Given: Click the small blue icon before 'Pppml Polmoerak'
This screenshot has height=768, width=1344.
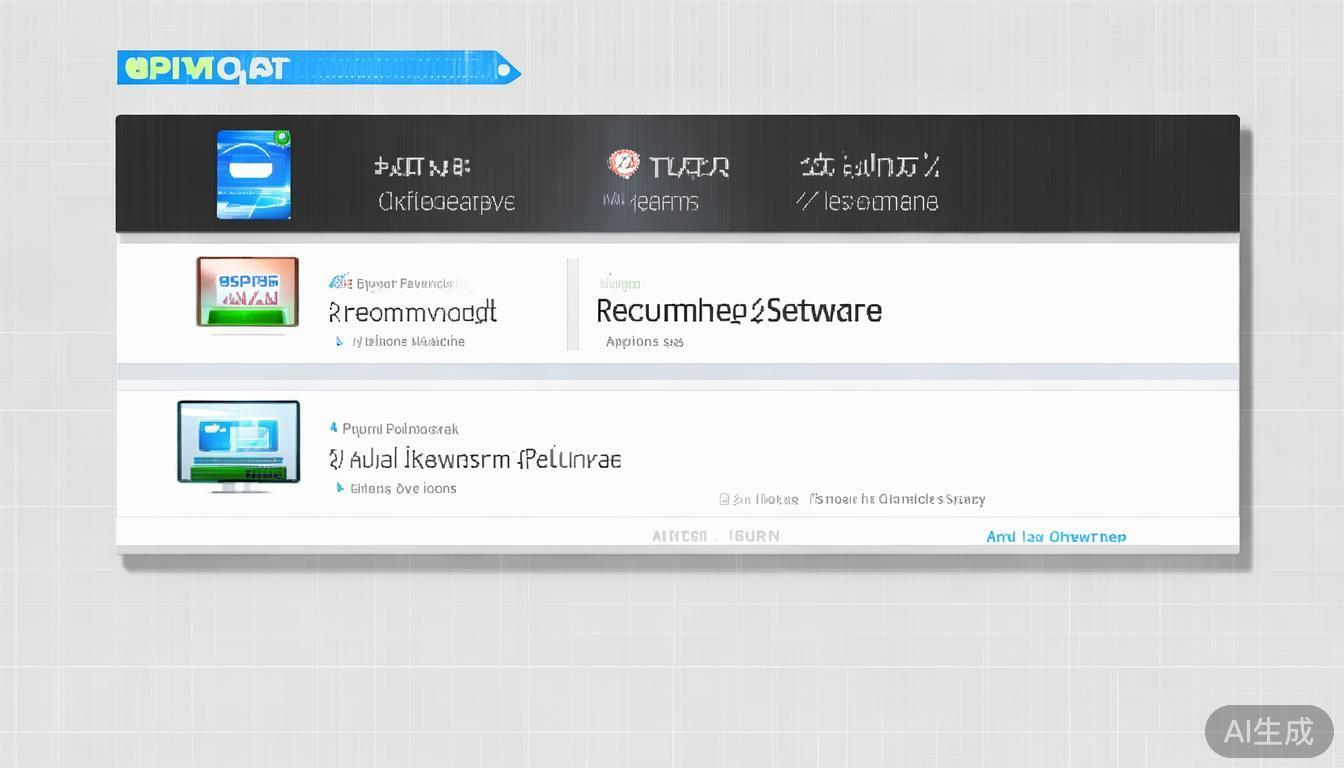Looking at the screenshot, I should tap(334, 428).
